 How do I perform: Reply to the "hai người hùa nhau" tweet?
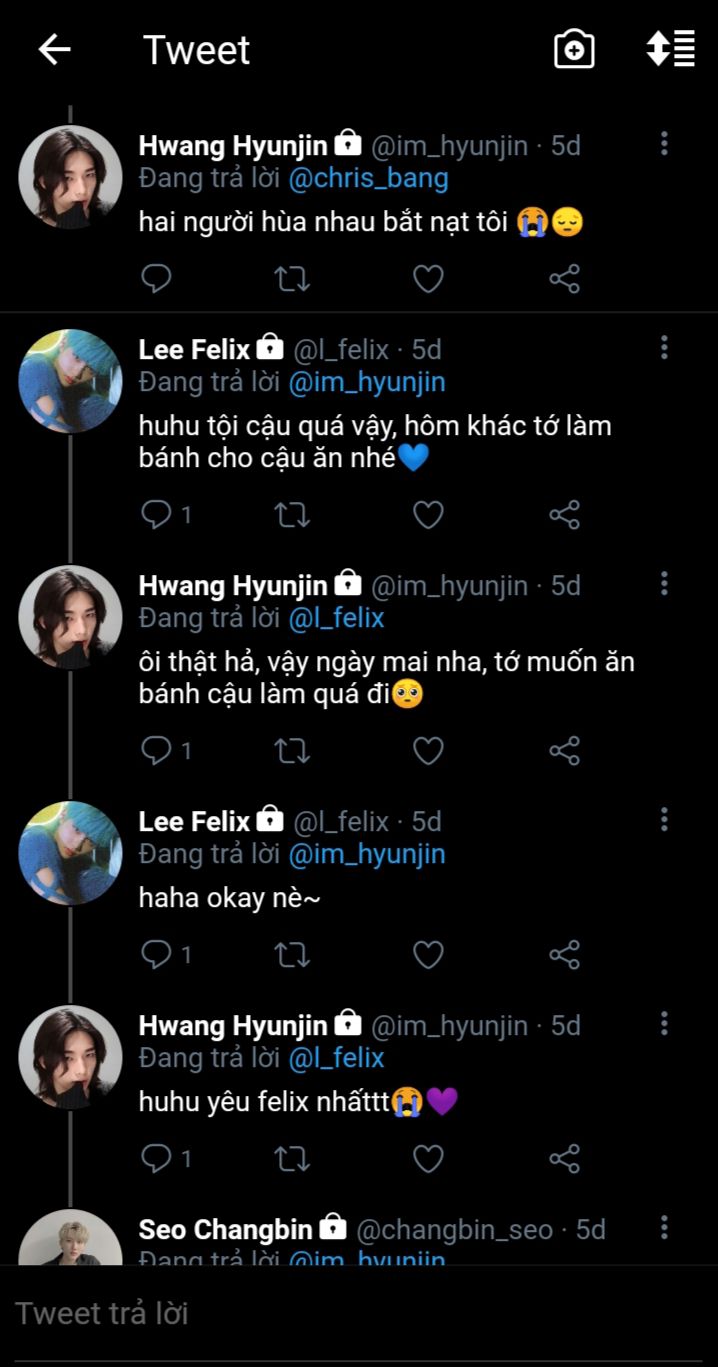156,278
